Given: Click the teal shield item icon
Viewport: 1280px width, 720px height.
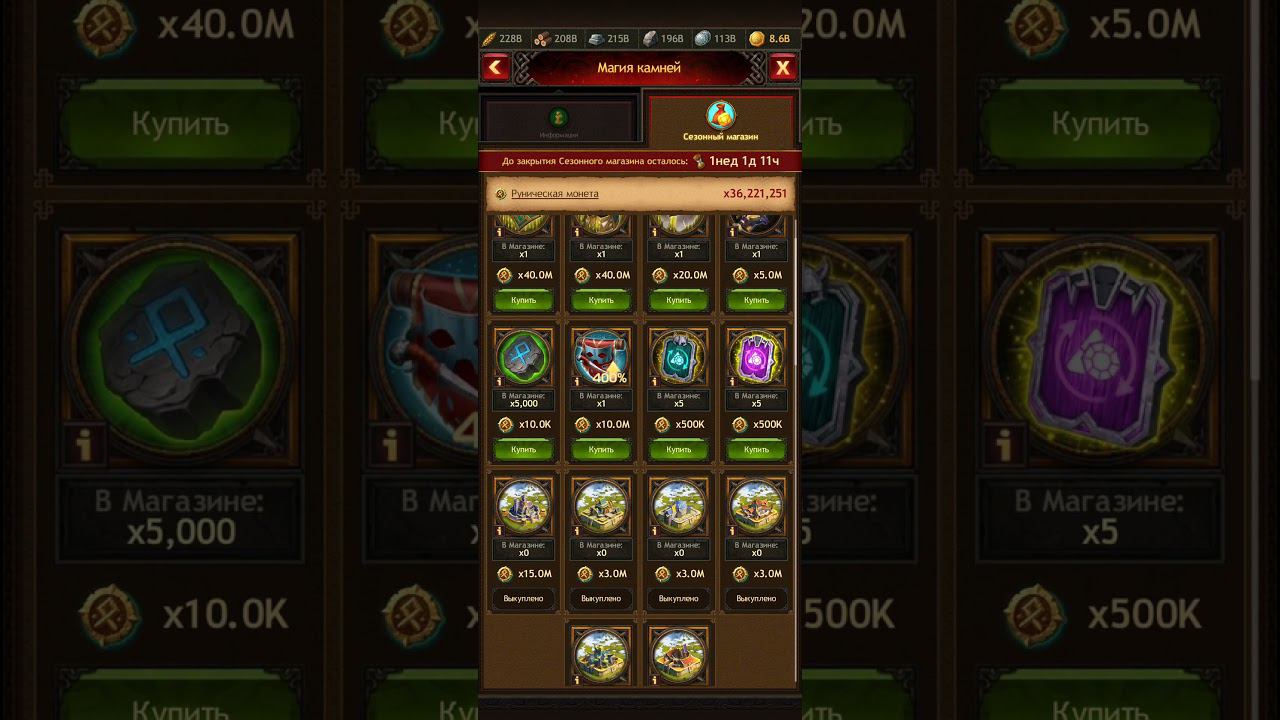Looking at the screenshot, I should point(679,356).
